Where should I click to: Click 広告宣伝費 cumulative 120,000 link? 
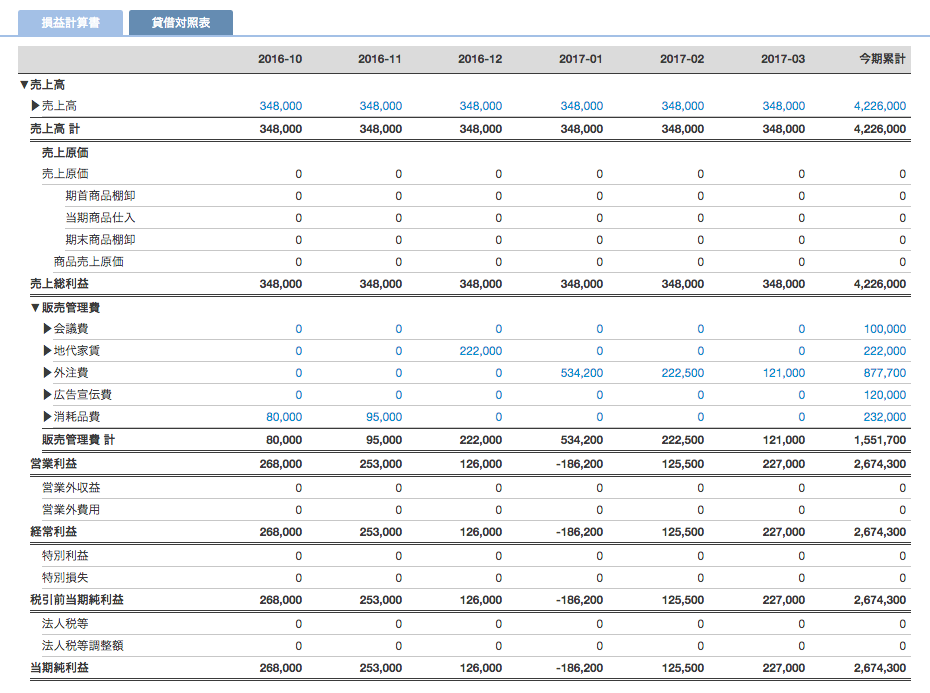[884, 395]
